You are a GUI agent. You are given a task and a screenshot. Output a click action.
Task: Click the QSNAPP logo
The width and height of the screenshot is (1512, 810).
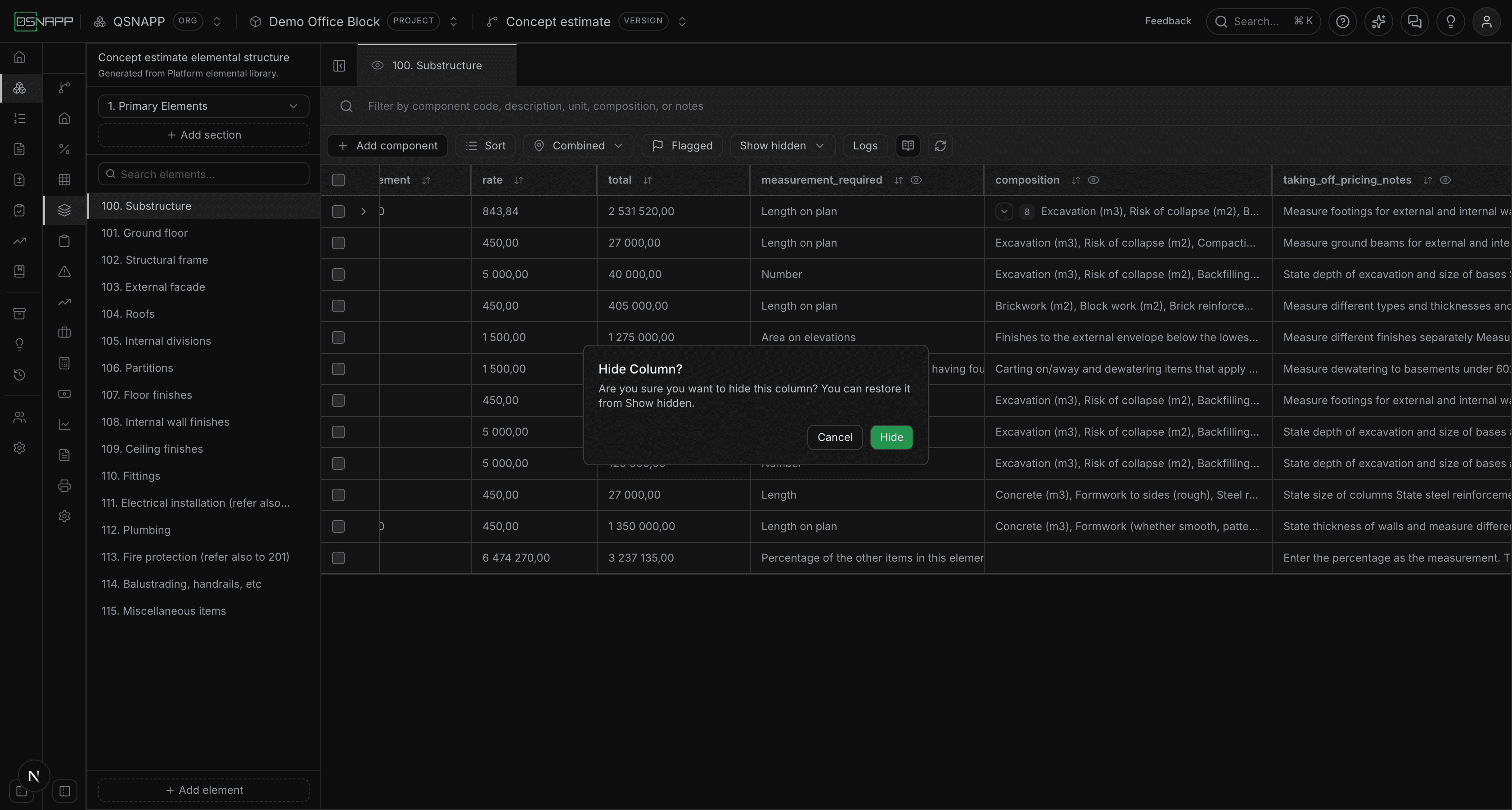pos(44,22)
